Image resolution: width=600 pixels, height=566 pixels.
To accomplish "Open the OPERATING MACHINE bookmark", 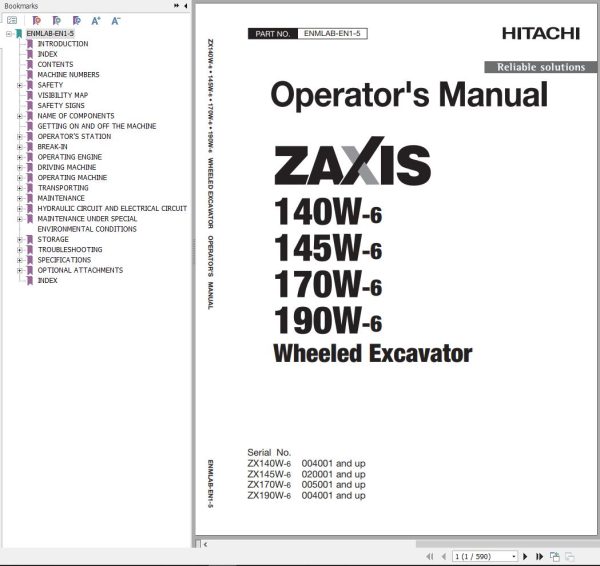I will pyautogui.click(x=72, y=178).
